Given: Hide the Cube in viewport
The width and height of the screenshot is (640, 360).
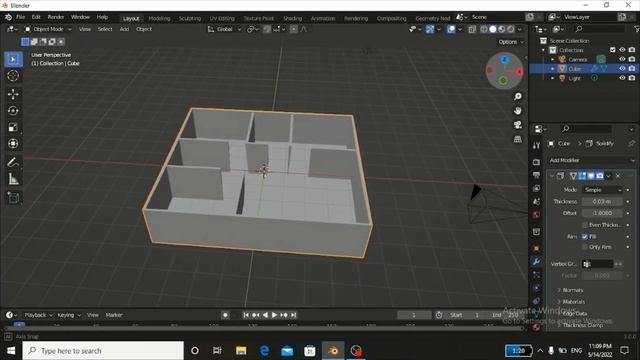Looking at the screenshot, I should pos(622,69).
